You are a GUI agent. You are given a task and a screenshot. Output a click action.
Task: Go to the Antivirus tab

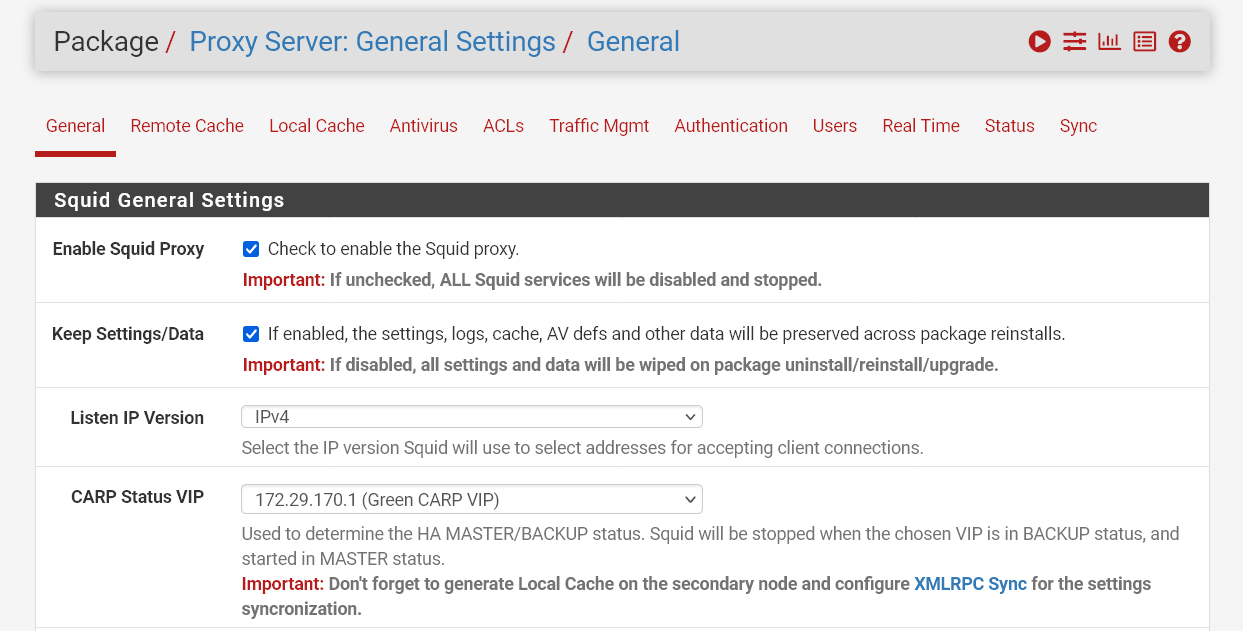(x=423, y=126)
